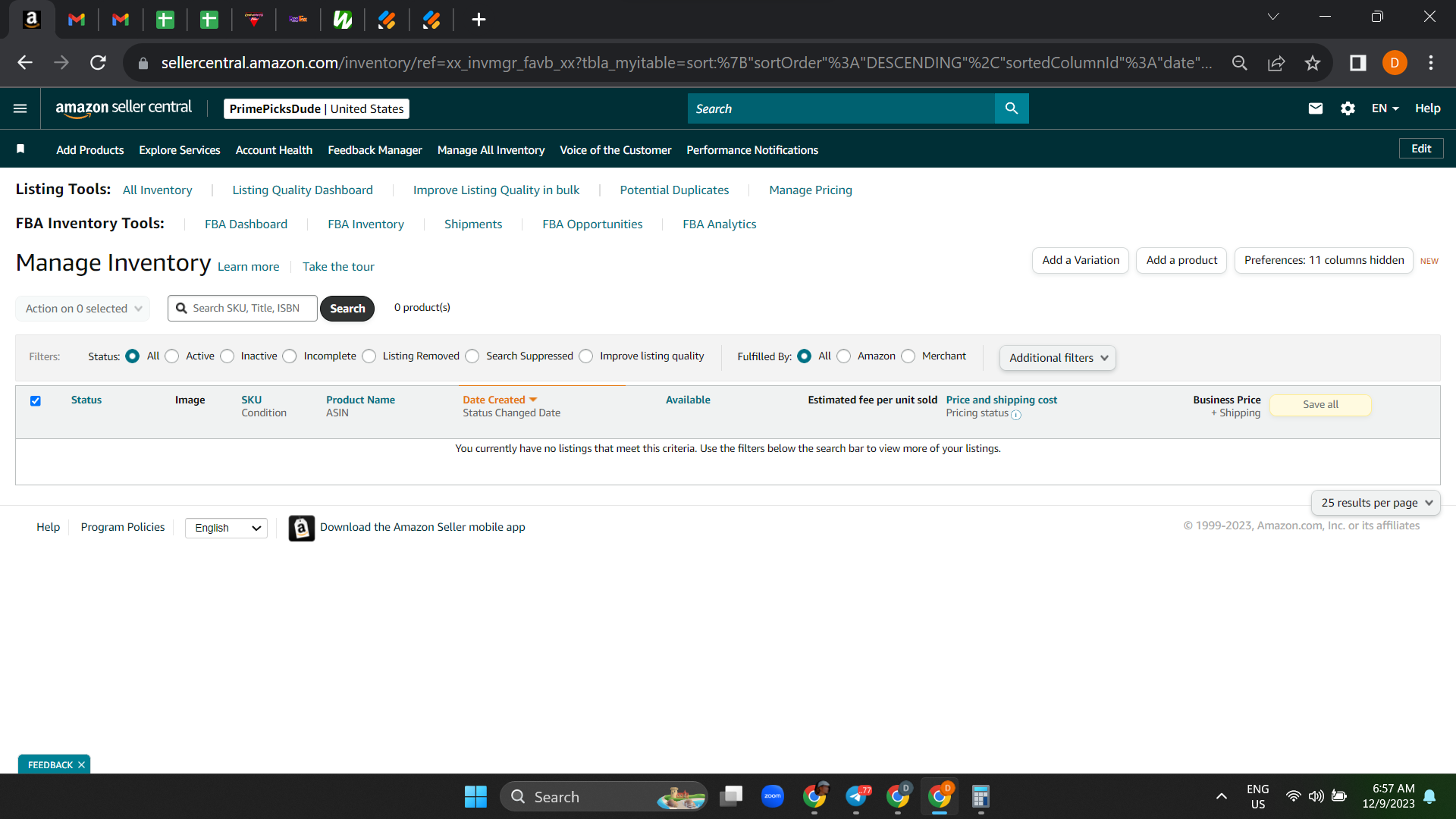
Task: Select the Active status filter
Action: click(x=172, y=356)
